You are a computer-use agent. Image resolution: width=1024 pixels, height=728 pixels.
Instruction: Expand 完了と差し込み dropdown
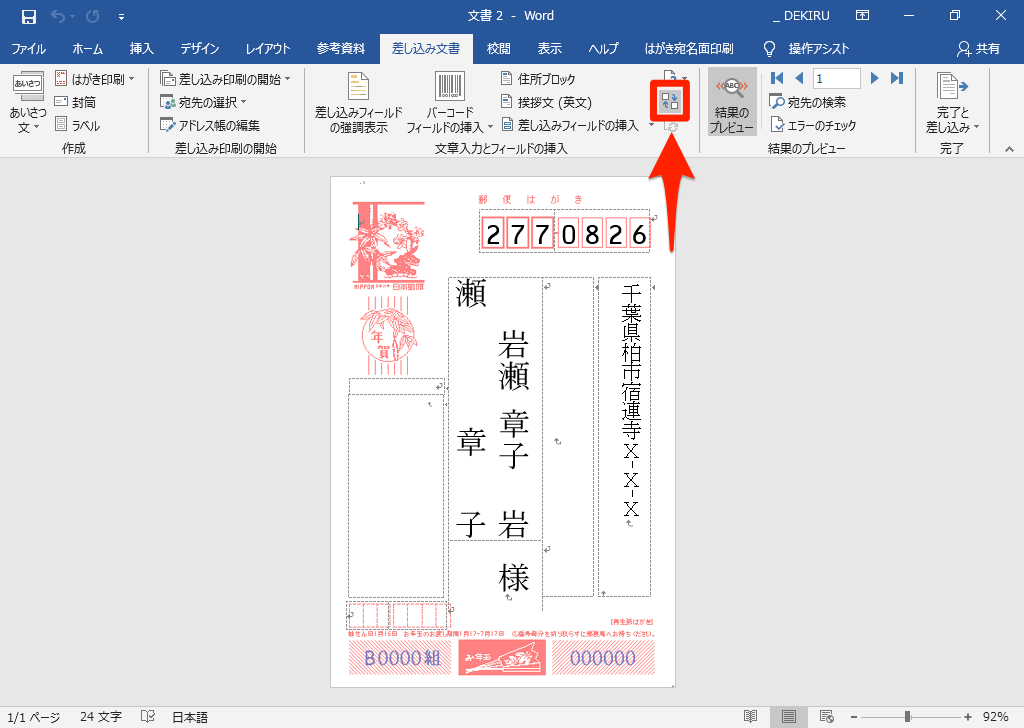(x=952, y=105)
